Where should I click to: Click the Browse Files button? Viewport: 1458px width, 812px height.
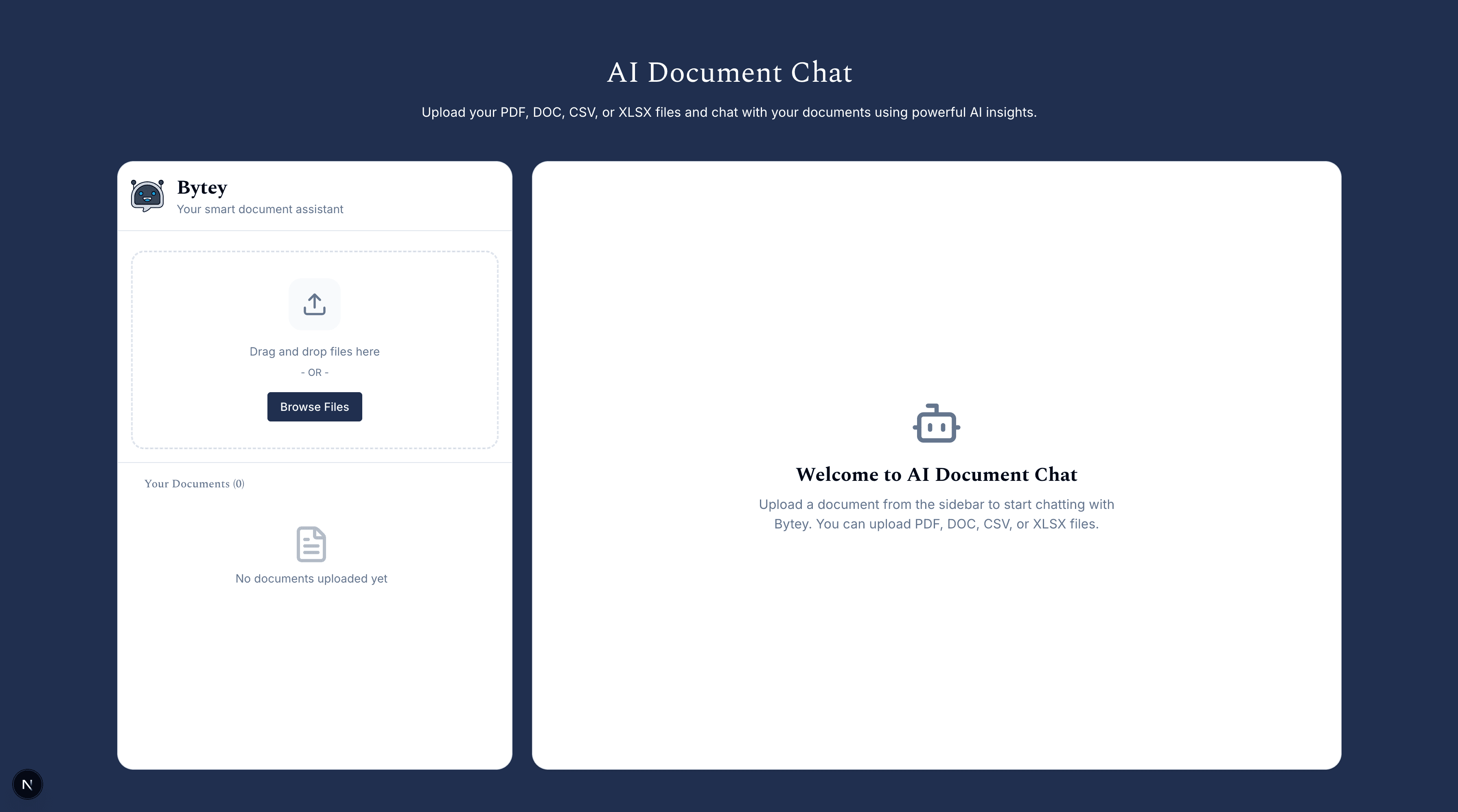tap(314, 406)
